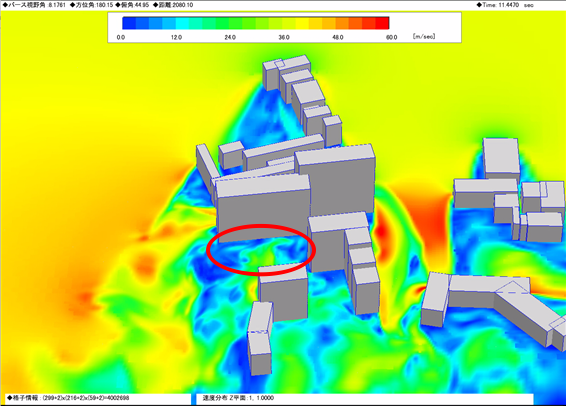Click inside the red ellipse annotation

coord(261,250)
